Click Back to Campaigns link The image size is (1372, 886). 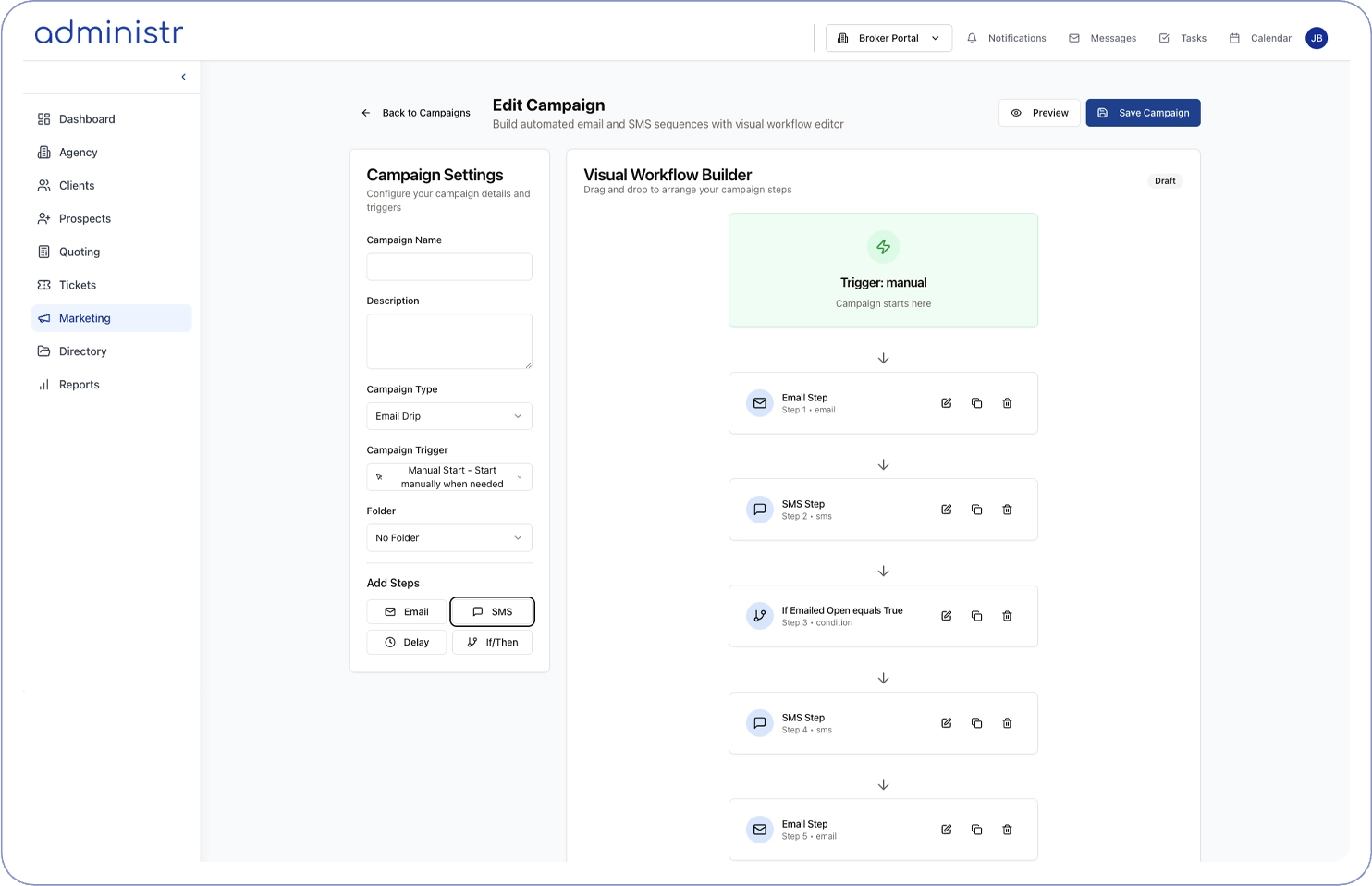point(416,113)
